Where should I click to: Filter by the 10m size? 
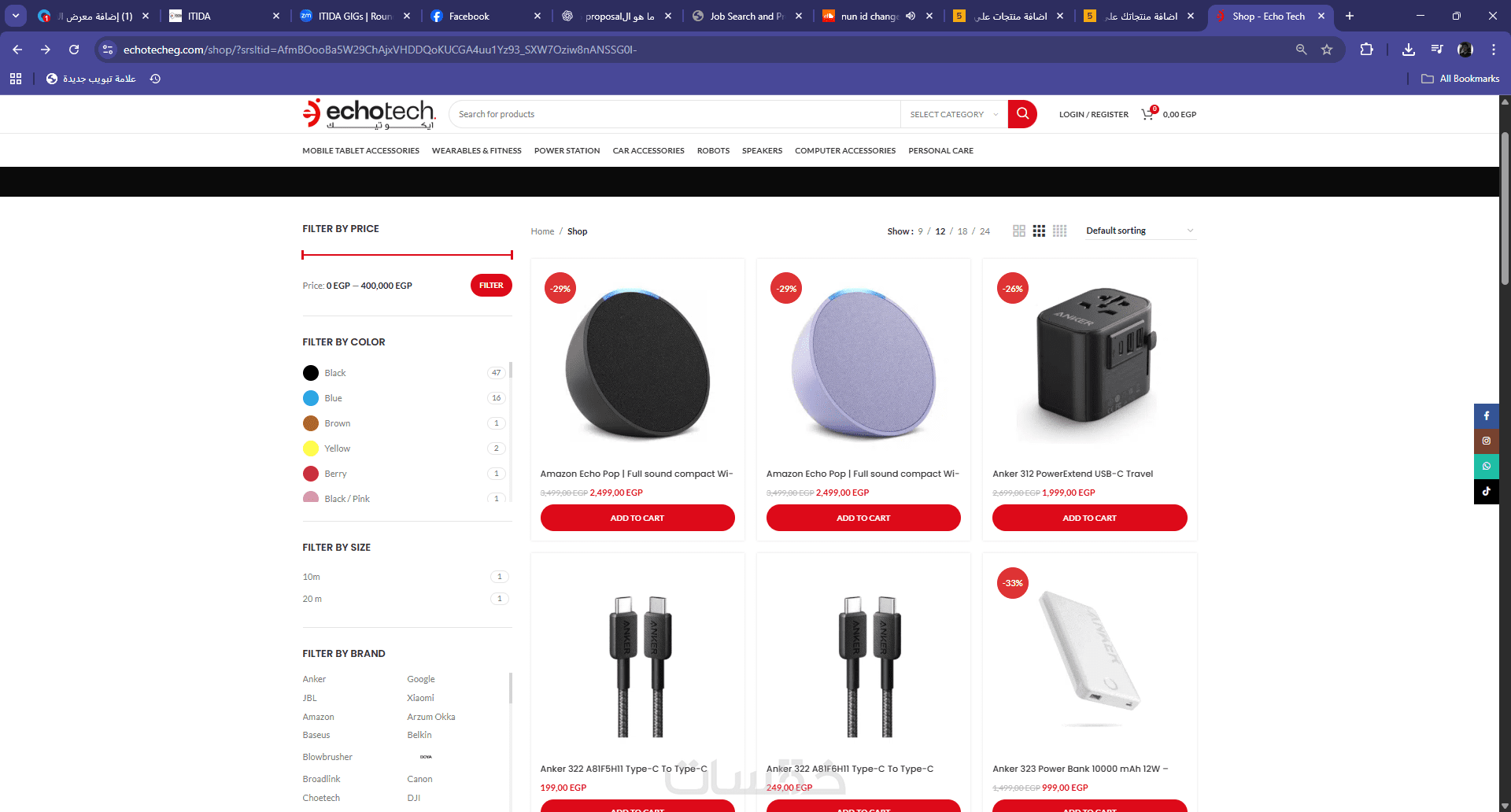coord(311,577)
